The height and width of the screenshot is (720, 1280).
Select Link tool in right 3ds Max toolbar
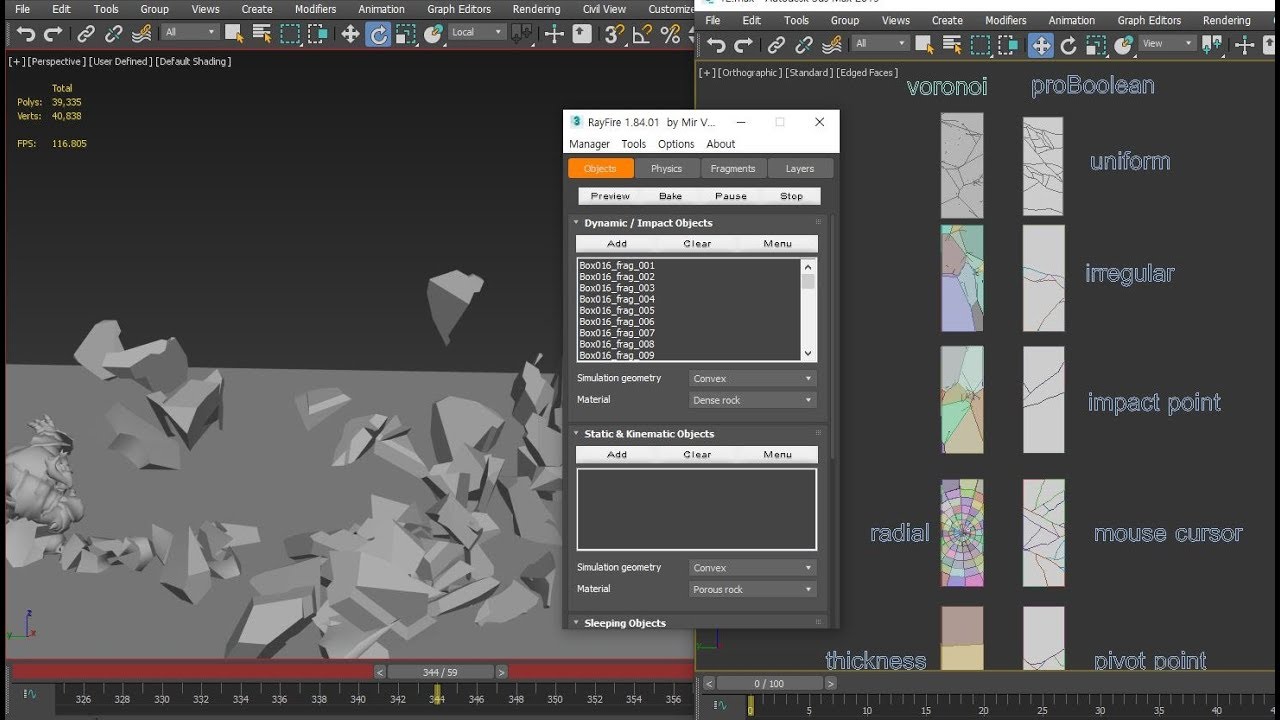pyautogui.click(x=776, y=44)
